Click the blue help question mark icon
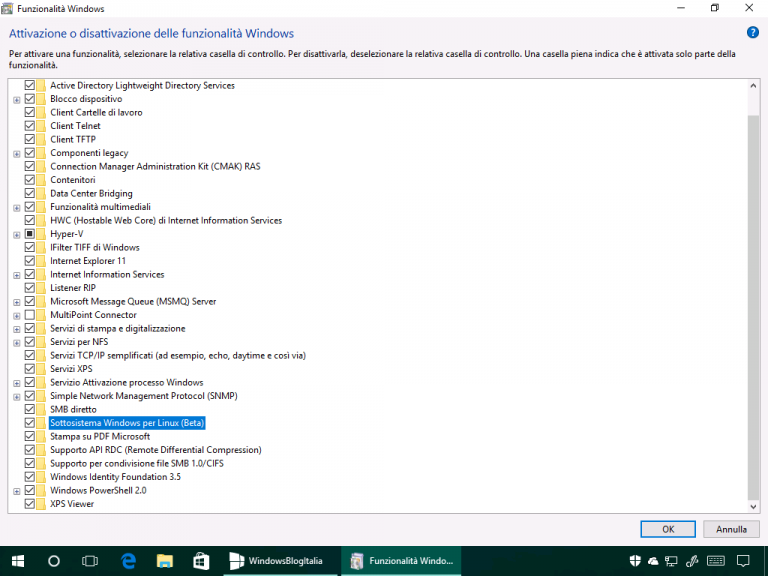The width and height of the screenshot is (768, 576). [x=752, y=33]
